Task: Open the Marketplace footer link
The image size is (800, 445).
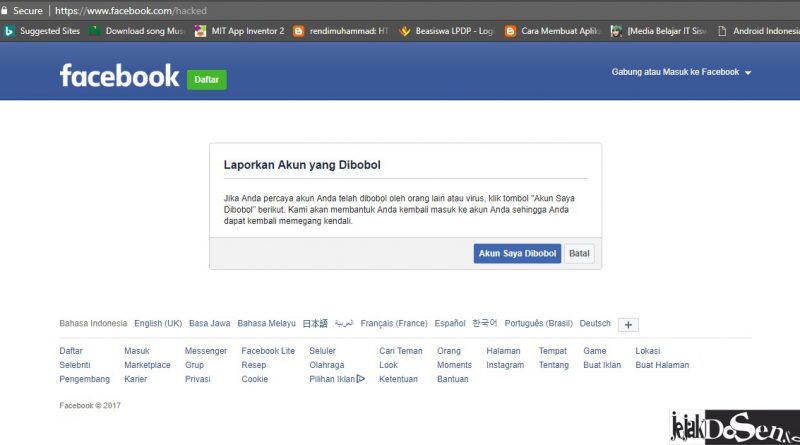Action: [x=147, y=365]
